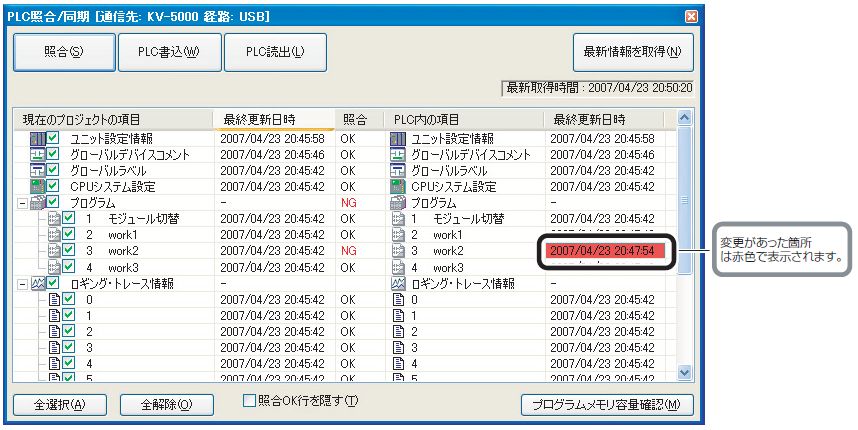Click the プログラム folder icon in the PLC column
This screenshot has height=430, width=858.
pos(396,203)
